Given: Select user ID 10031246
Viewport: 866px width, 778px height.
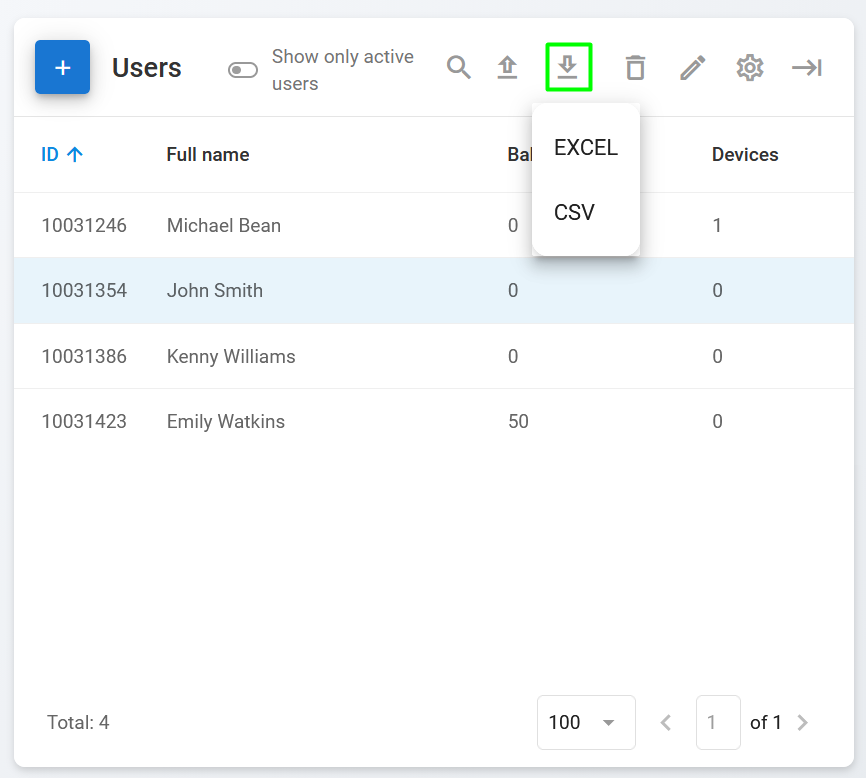Looking at the screenshot, I should tap(84, 225).
